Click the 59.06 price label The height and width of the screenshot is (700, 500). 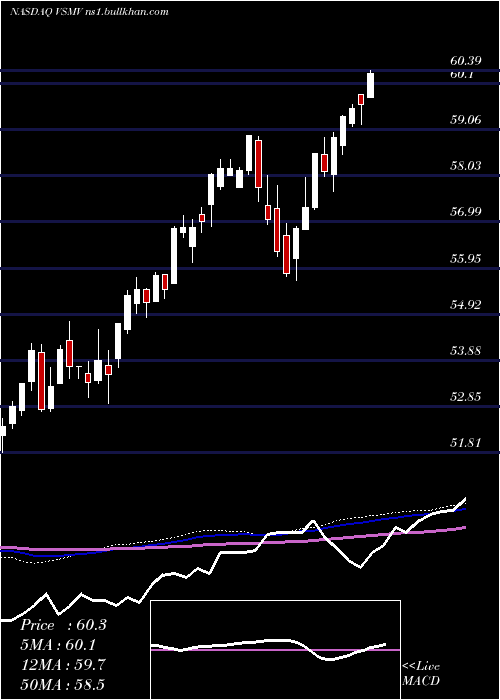467,119
